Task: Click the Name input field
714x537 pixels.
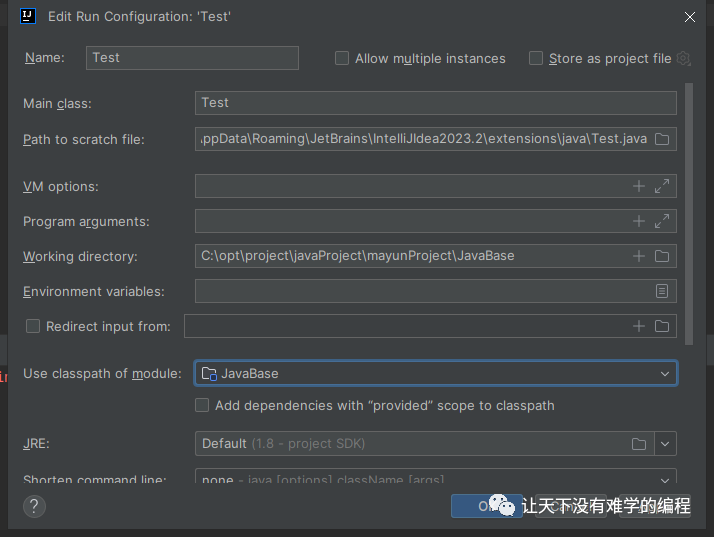Action: (192, 58)
